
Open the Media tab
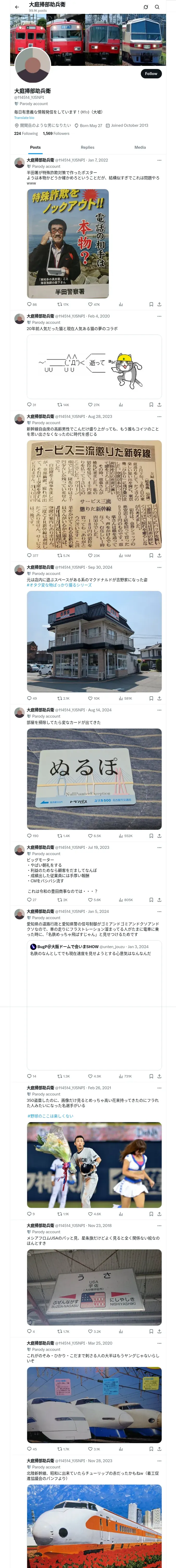(140, 147)
